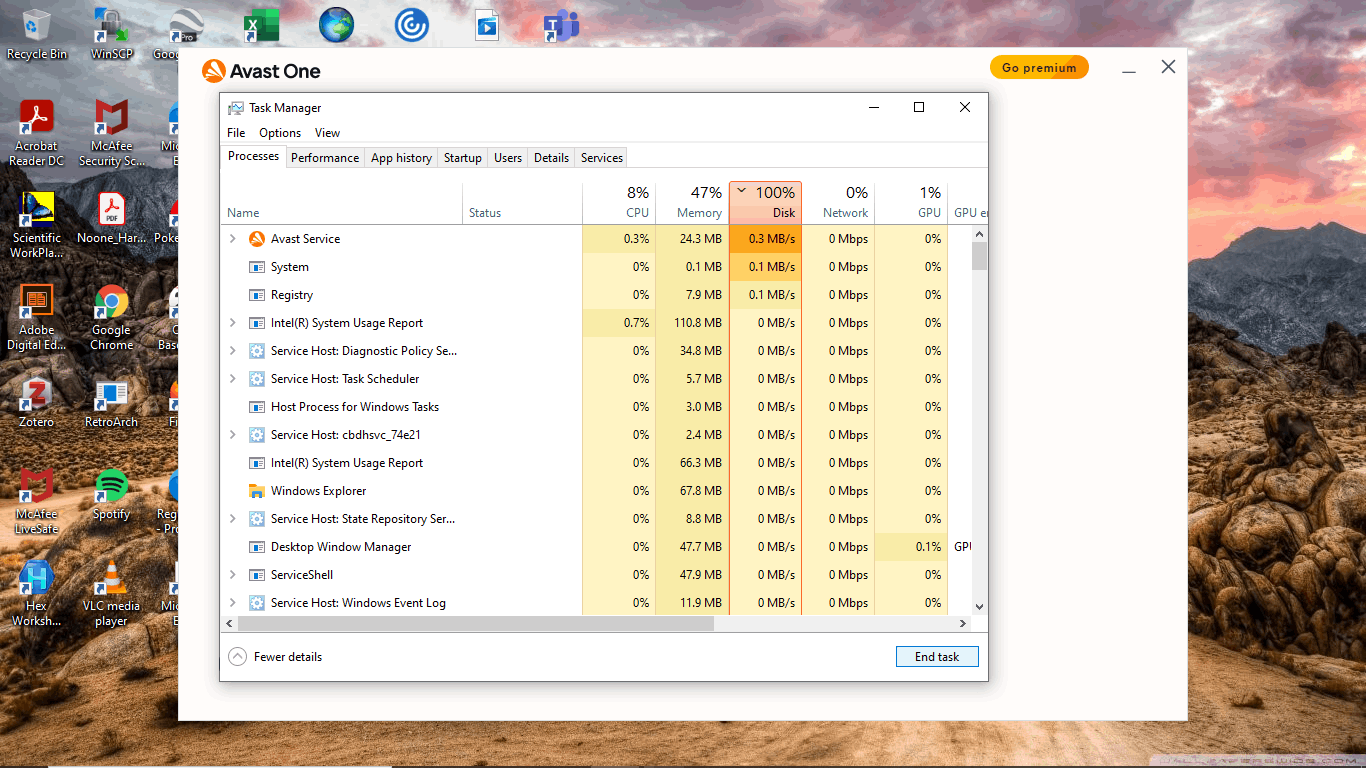Viewport: 1366px width, 768px height.
Task: Expand Service Host: cbdhsvc_74e21
Action: 233,435
